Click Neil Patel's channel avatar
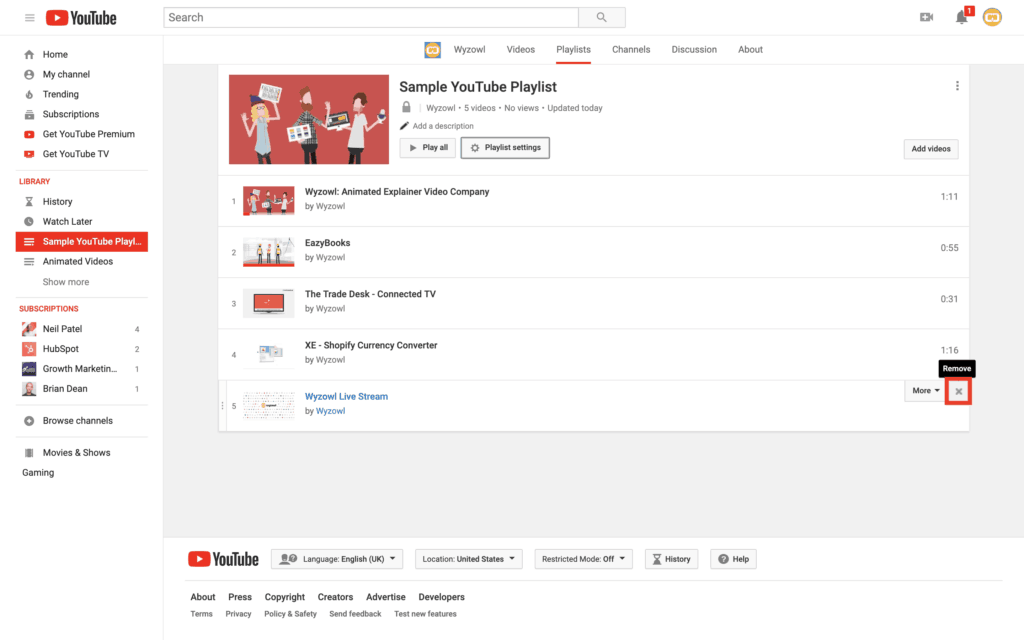Viewport: 1024px width, 640px height. click(x=29, y=329)
